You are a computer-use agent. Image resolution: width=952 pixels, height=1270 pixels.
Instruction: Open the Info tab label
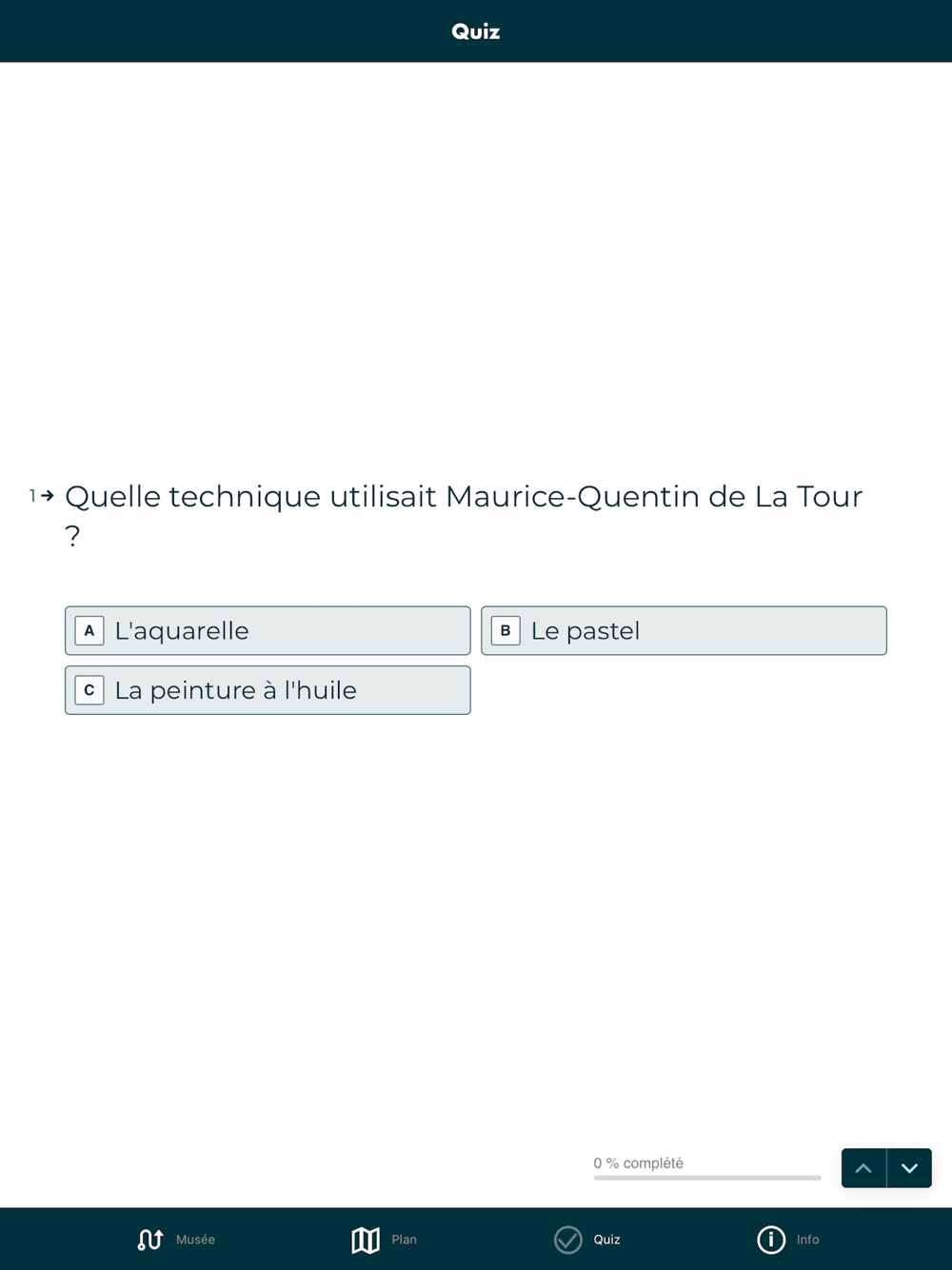807,1240
